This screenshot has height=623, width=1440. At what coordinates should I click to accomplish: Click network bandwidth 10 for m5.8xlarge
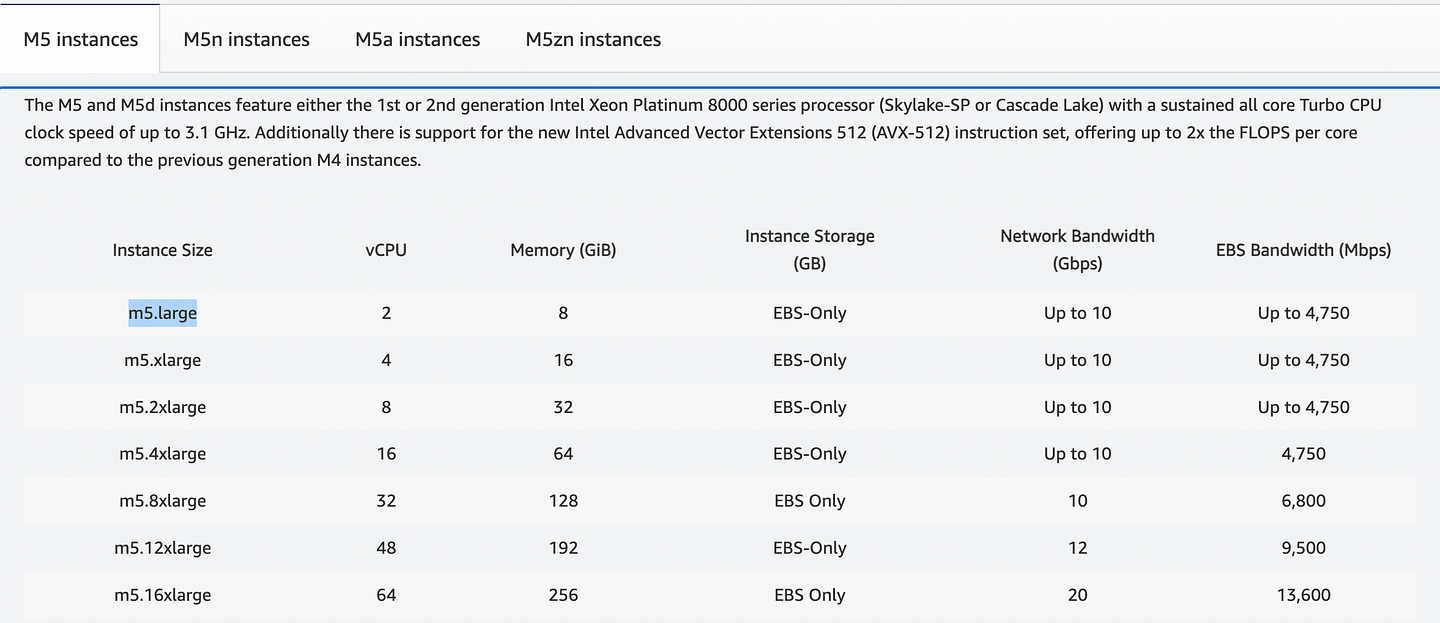coord(1077,501)
